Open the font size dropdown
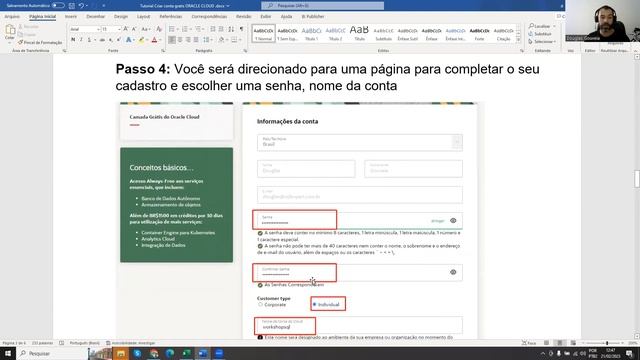Viewport: 640px width, 360px height. point(119,29)
